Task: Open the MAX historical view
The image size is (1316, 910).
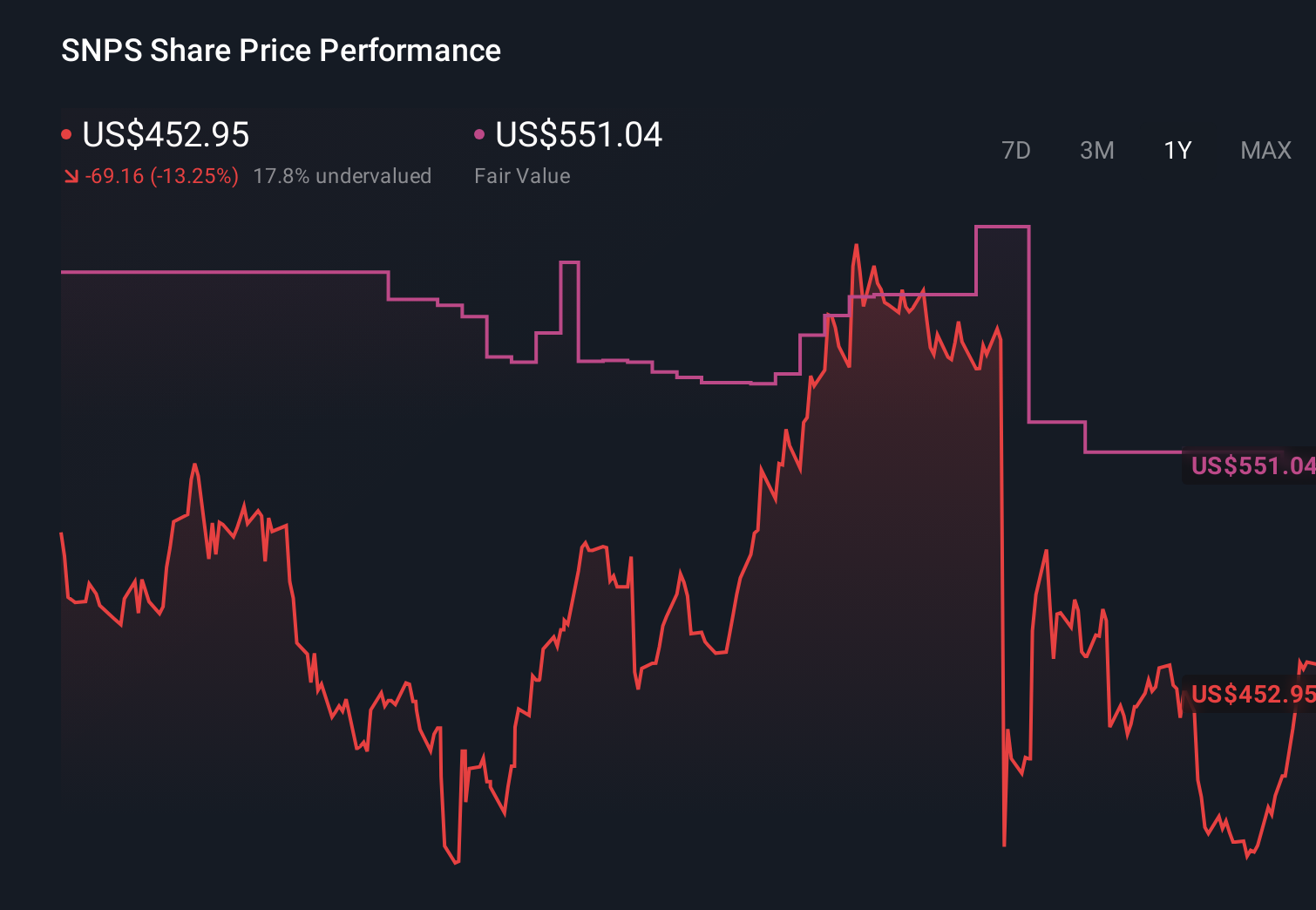Action: click(1265, 150)
